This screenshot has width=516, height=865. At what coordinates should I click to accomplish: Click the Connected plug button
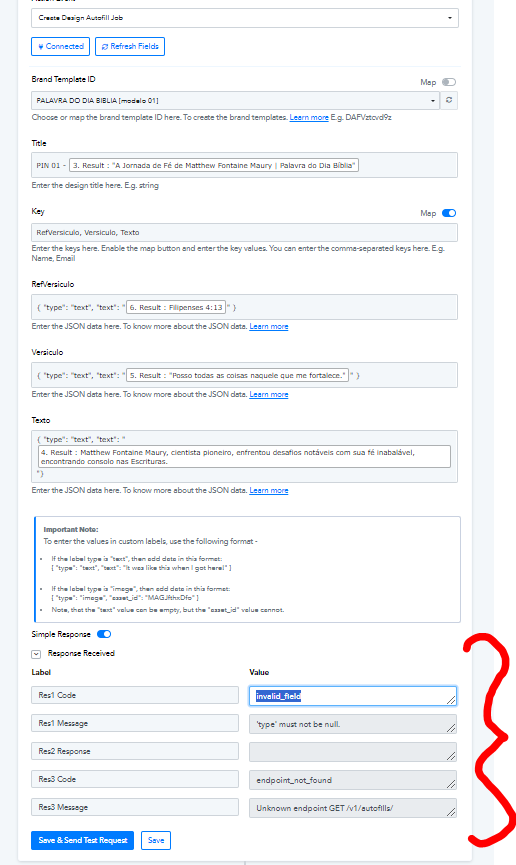pyautogui.click(x=60, y=46)
